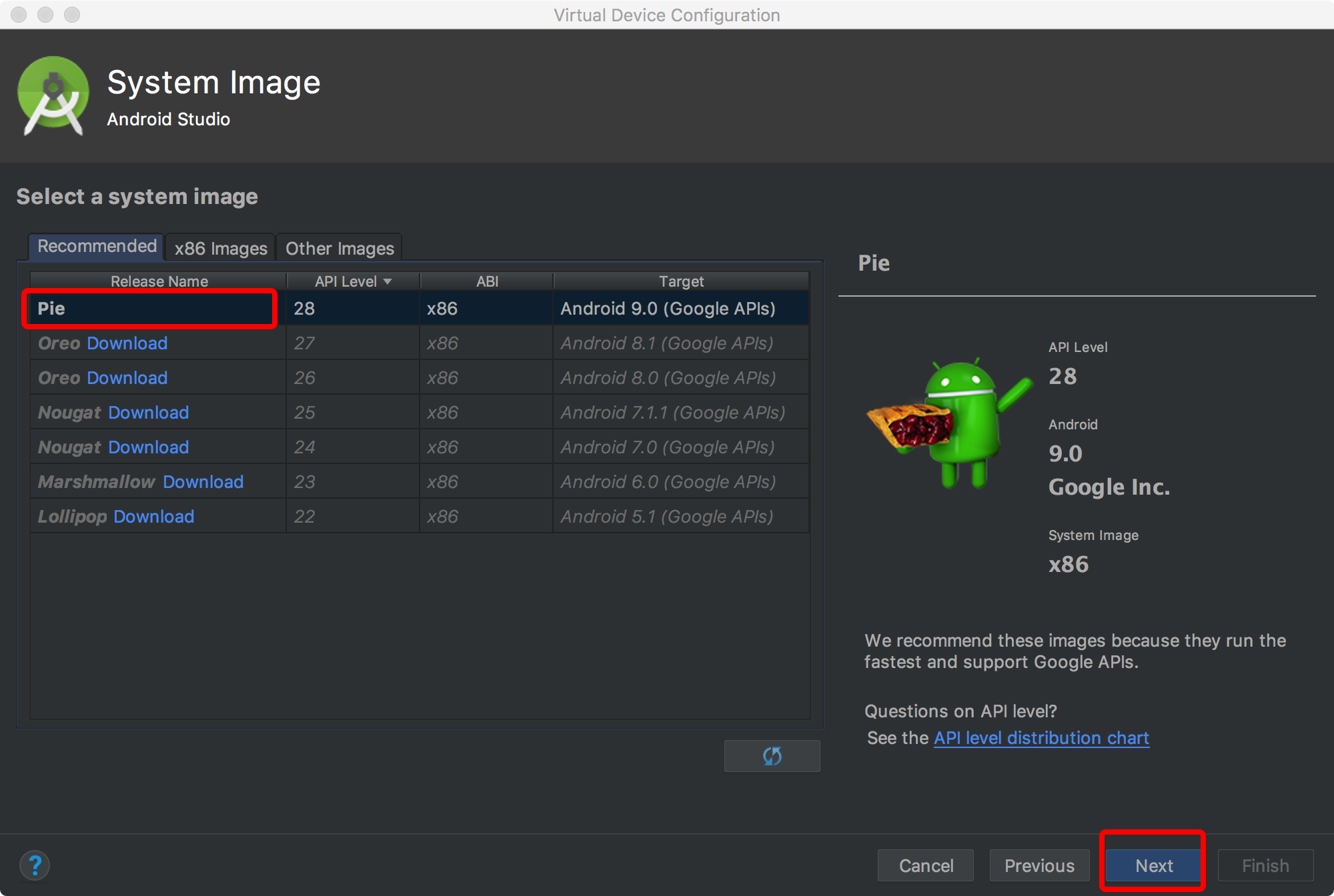The width and height of the screenshot is (1334, 896).
Task: Download the Oreo API 26 image
Action: pyautogui.click(x=127, y=378)
